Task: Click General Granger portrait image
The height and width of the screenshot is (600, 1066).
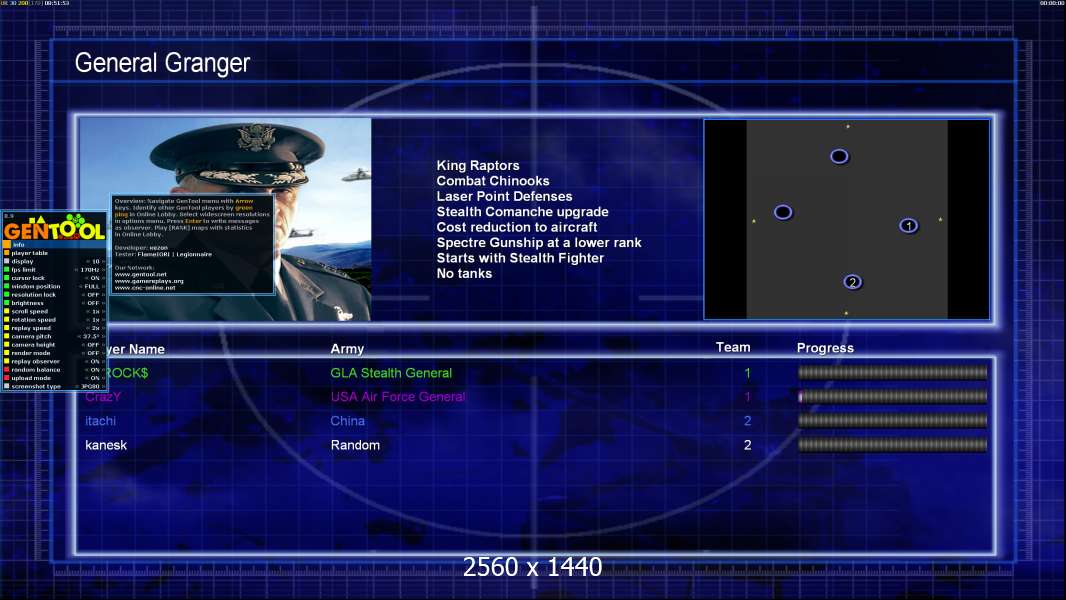Action: click(x=226, y=219)
